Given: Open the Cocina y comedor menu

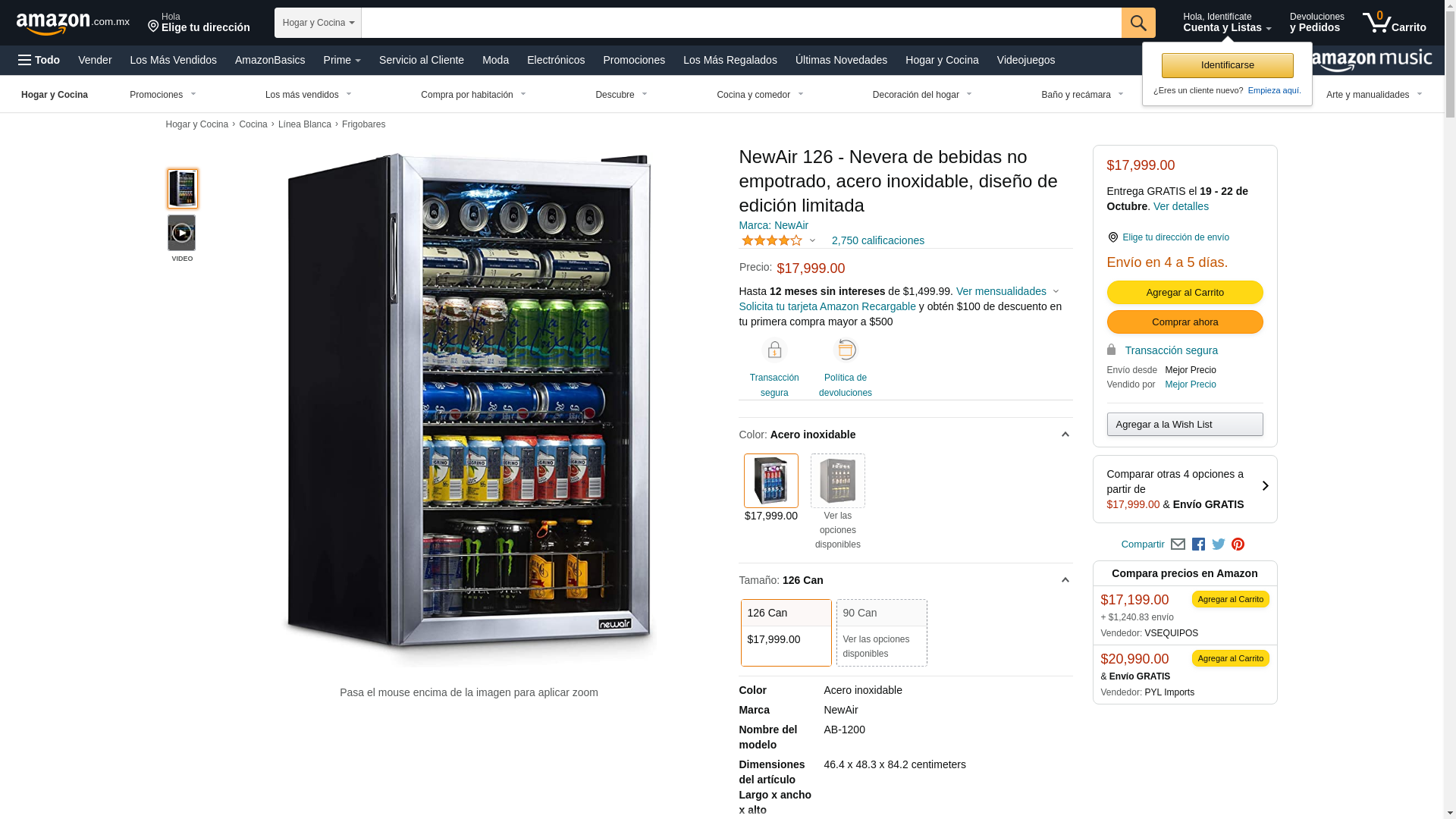Looking at the screenshot, I should [x=760, y=95].
